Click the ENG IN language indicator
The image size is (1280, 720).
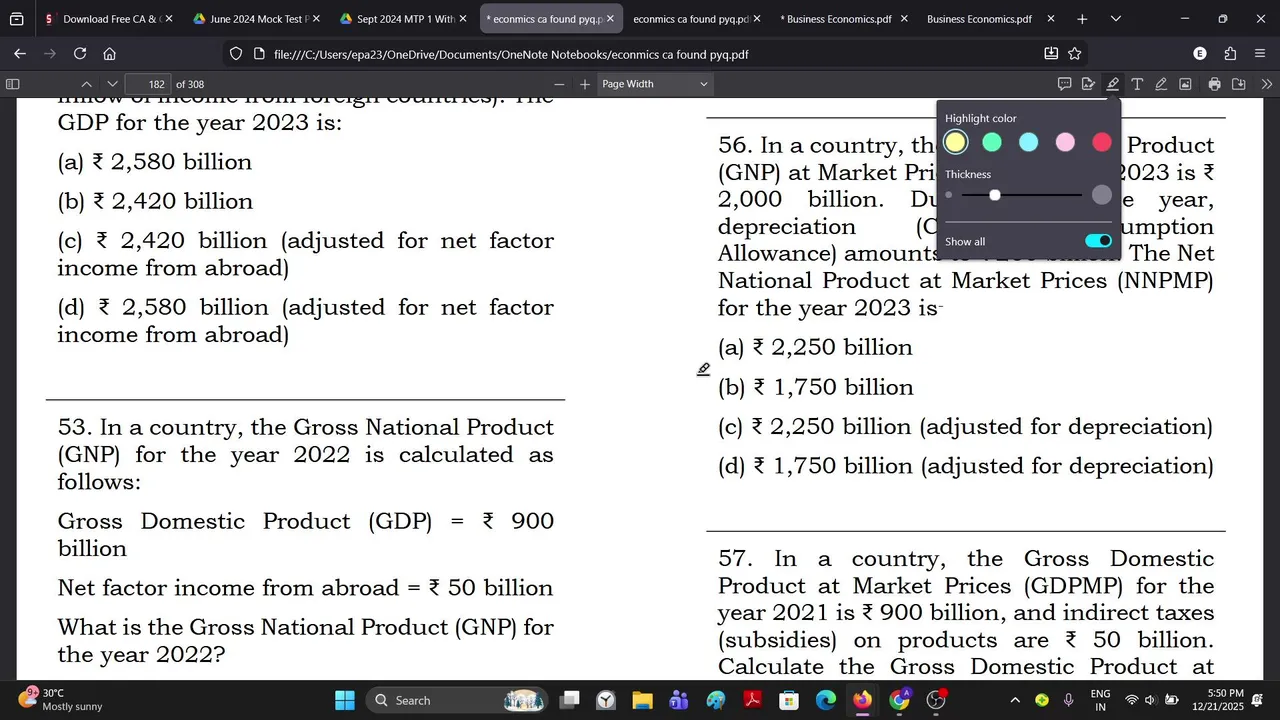point(1100,700)
